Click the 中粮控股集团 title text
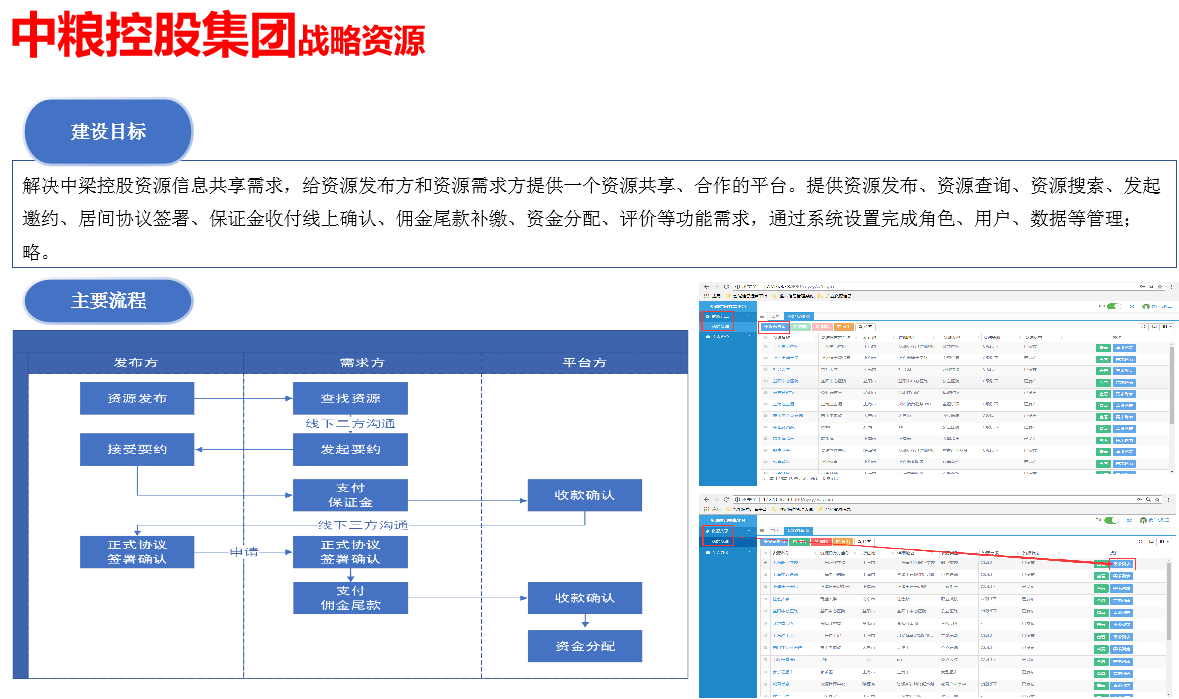1179x699 pixels. [154, 35]
